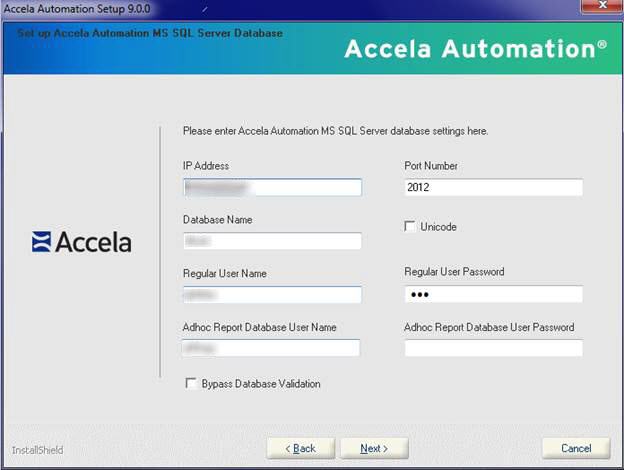
Task: Click the Accela Automation banner title
Action: (x=475, y=48)
